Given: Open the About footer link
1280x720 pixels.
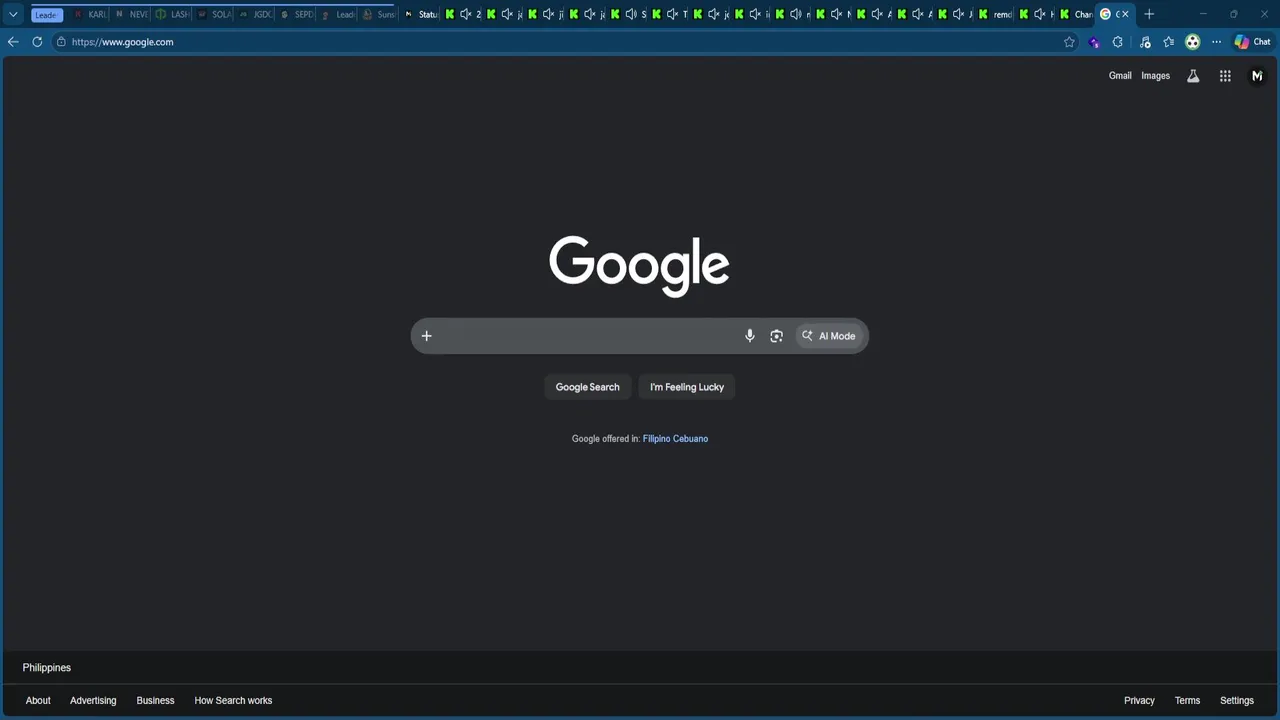Looking at the screenshot, I should (x=38, y=701).
